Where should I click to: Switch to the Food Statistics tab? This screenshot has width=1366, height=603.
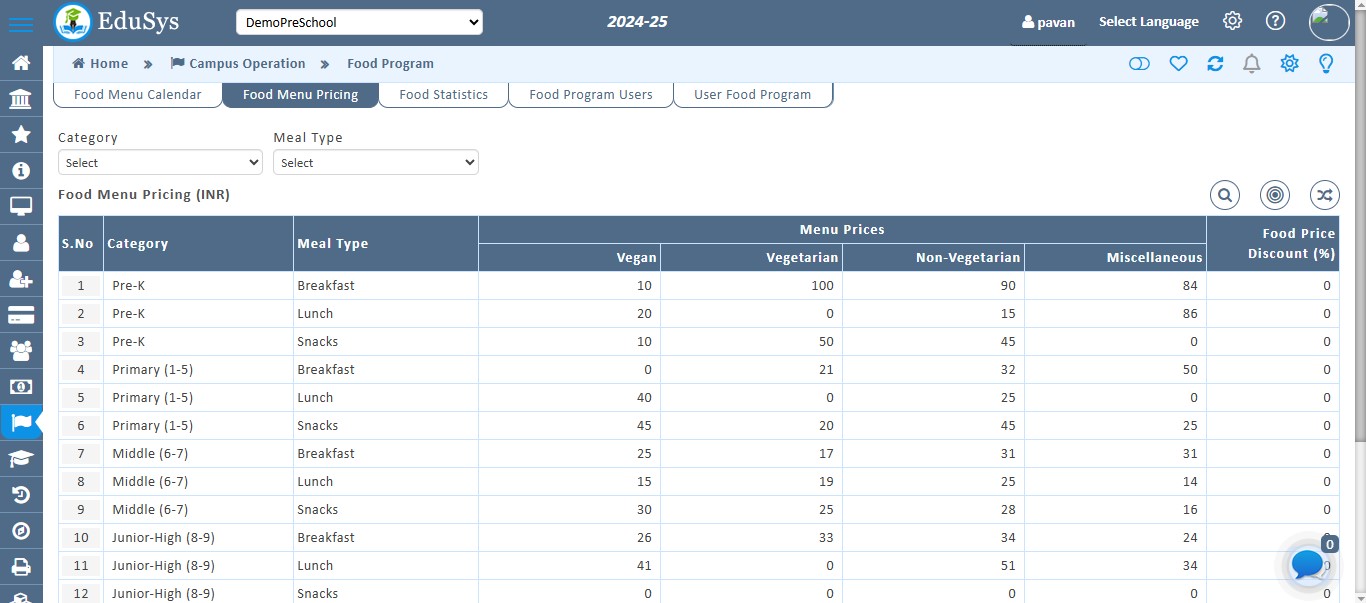pos(443,94)
